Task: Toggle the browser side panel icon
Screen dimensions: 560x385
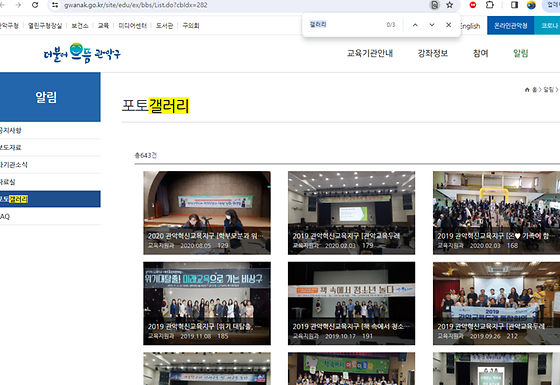Action: tap(514, 5)
